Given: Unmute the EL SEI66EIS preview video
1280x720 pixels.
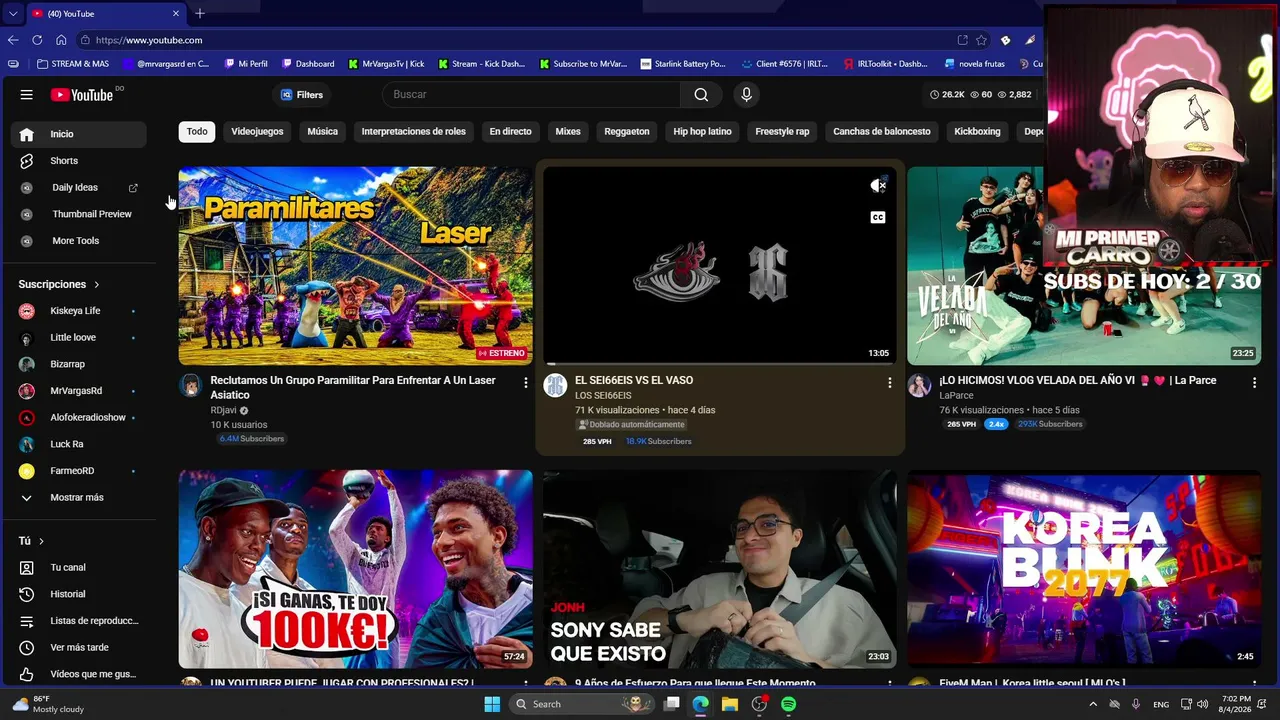Looking at the screenshot, I should [878, 186].
